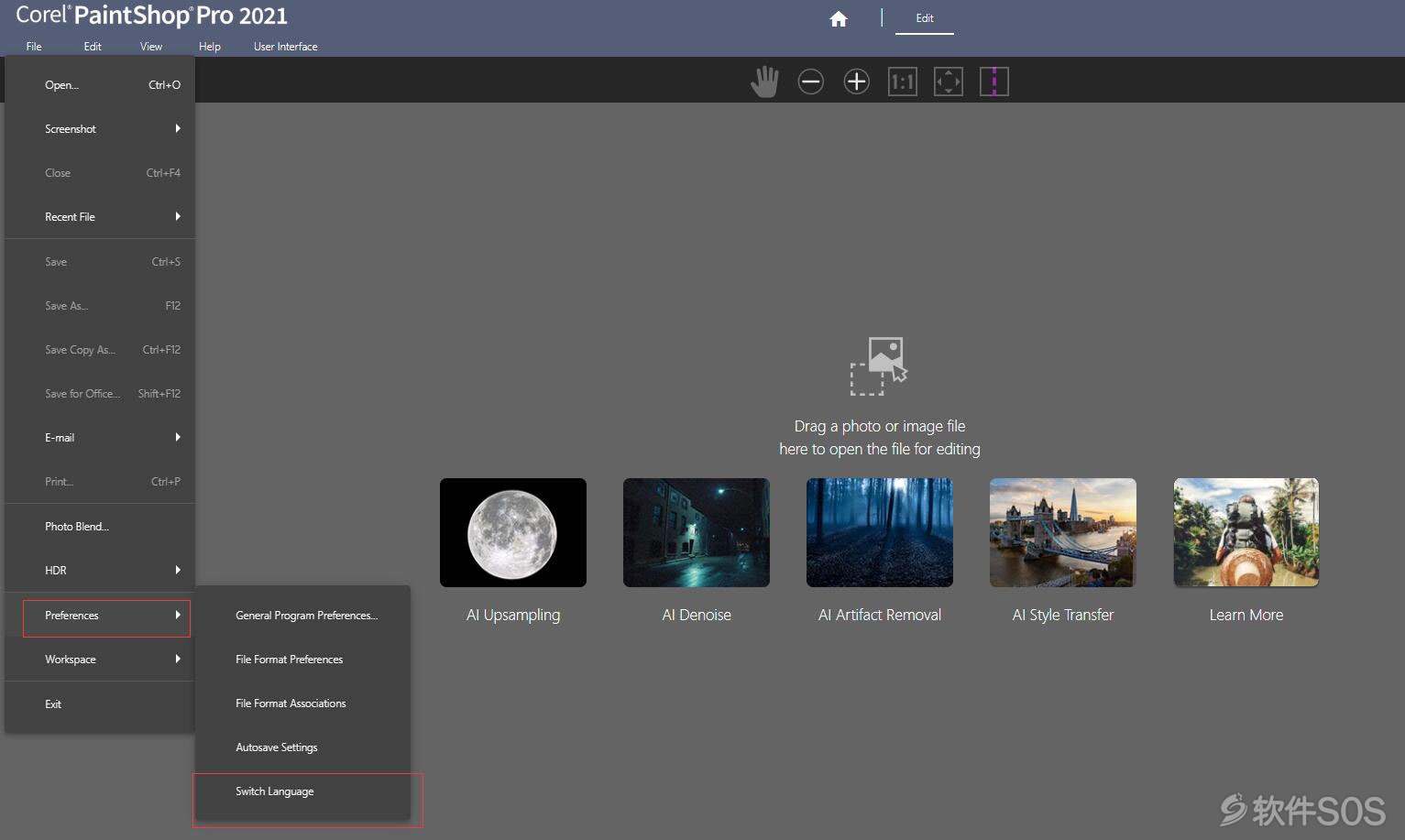This screenshot has width=1405, height=840.
Task: Open the File menu
Action: coord(34,47)
